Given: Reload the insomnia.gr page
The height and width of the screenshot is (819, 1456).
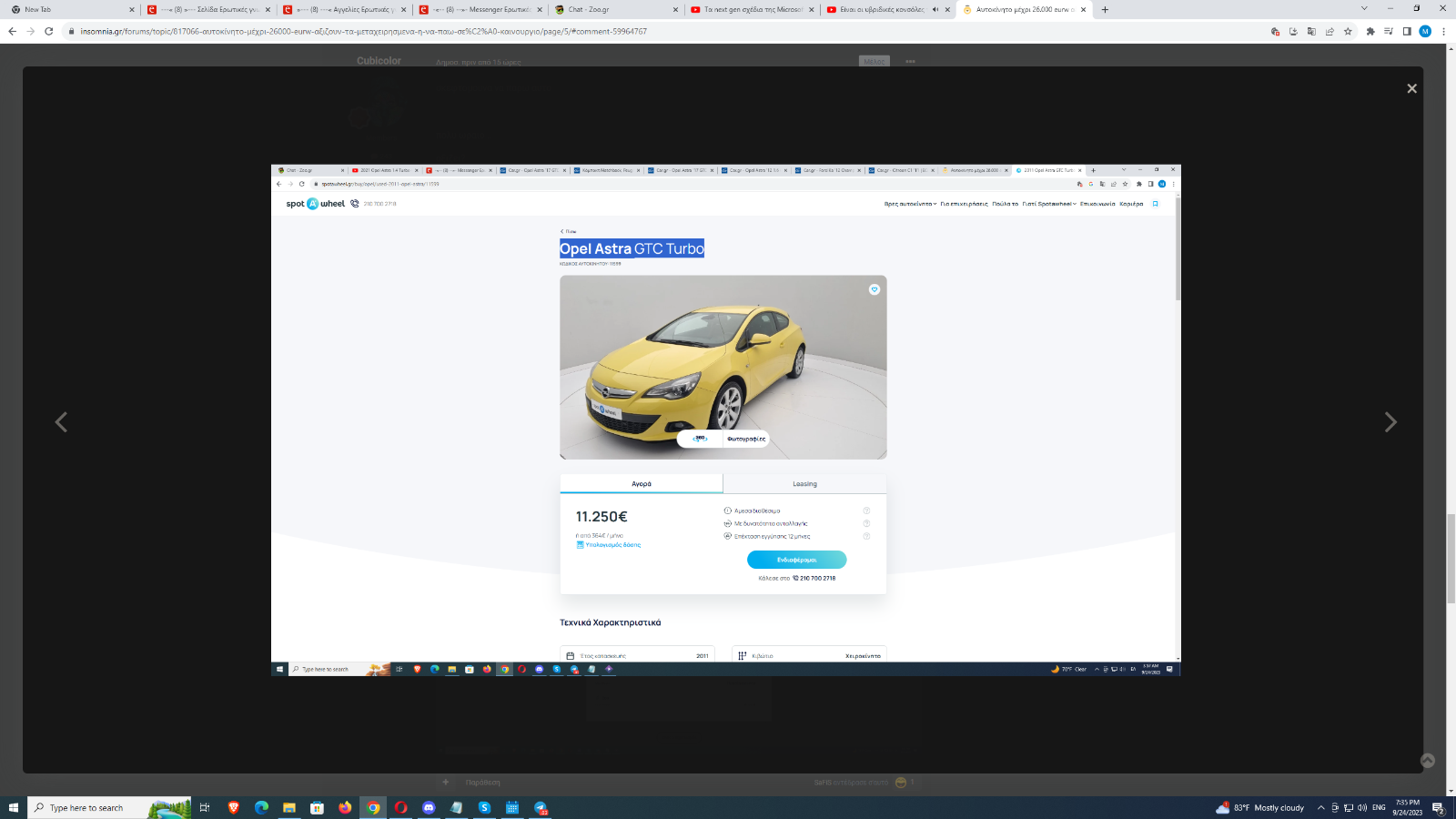Looking at the screenshot, I should (49, 31).
